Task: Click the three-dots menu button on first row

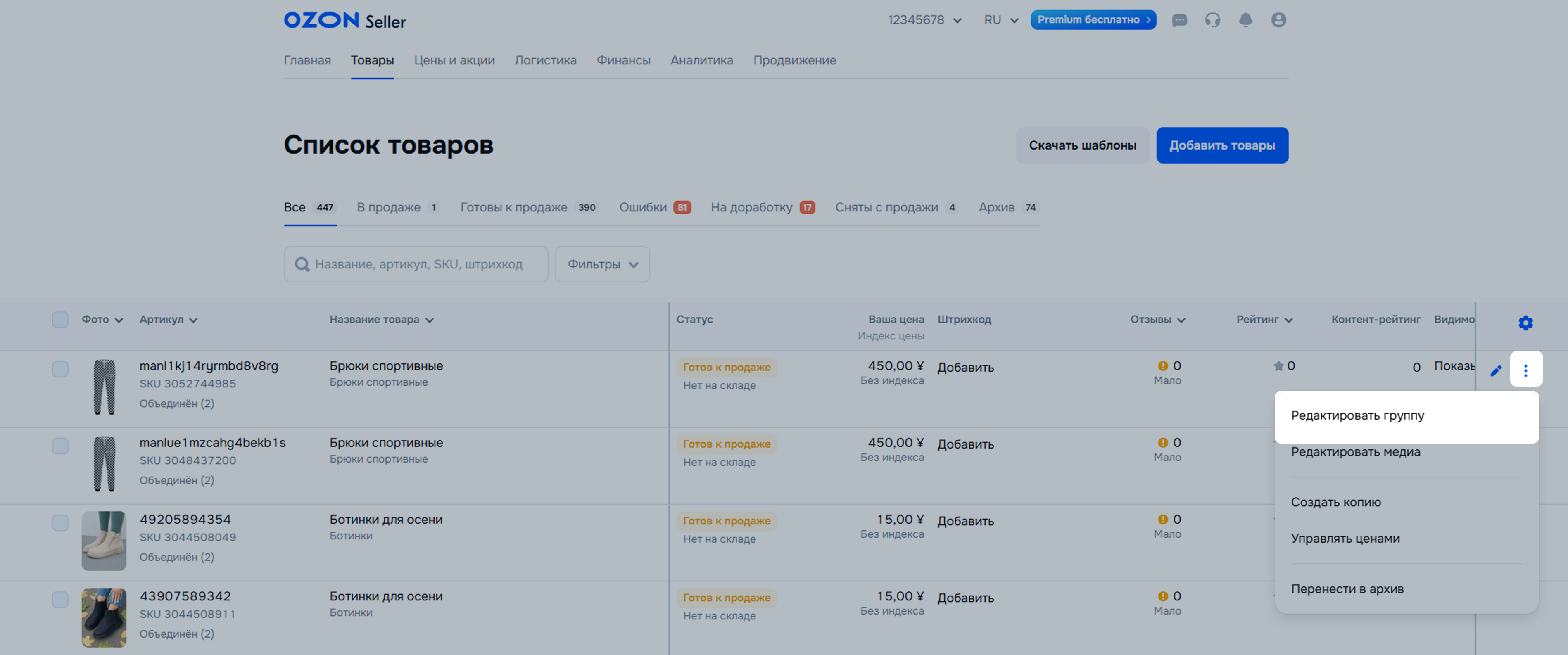Action: click(1525, 370)
